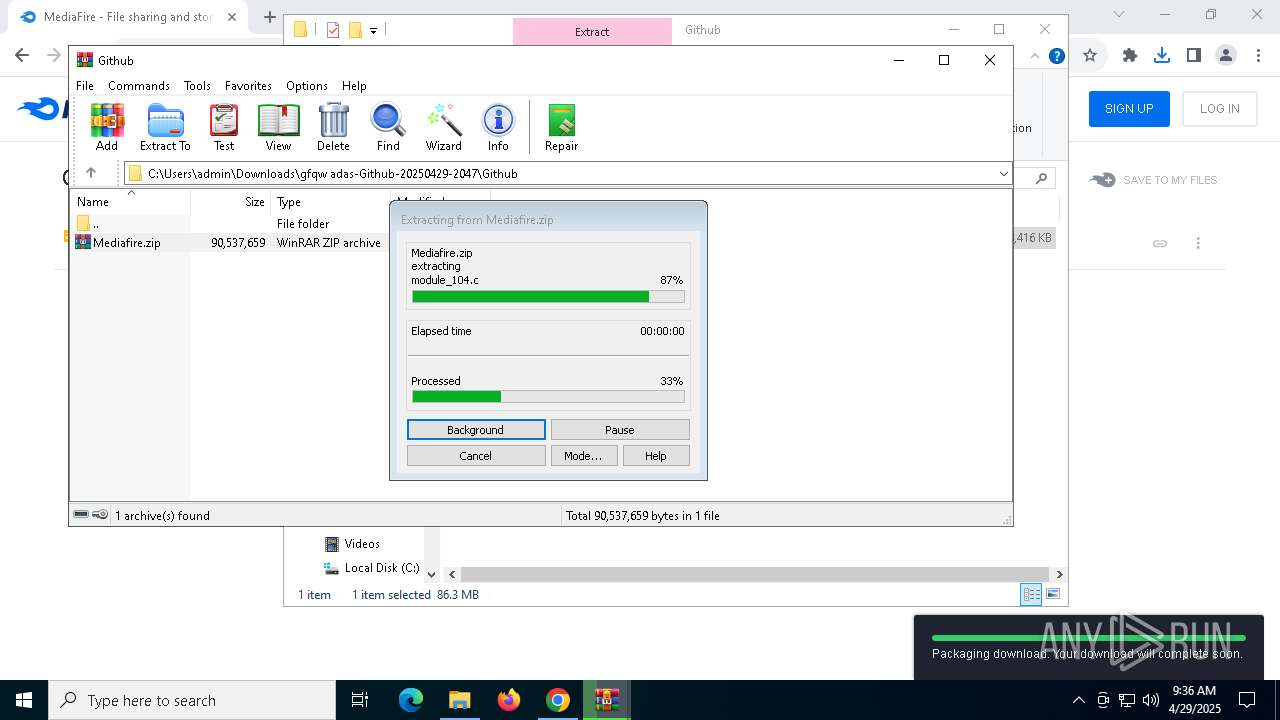Open Chrome from taskbar
Image resolution: width=1280 pixels, height=720 pixels.
coord(558,700)
